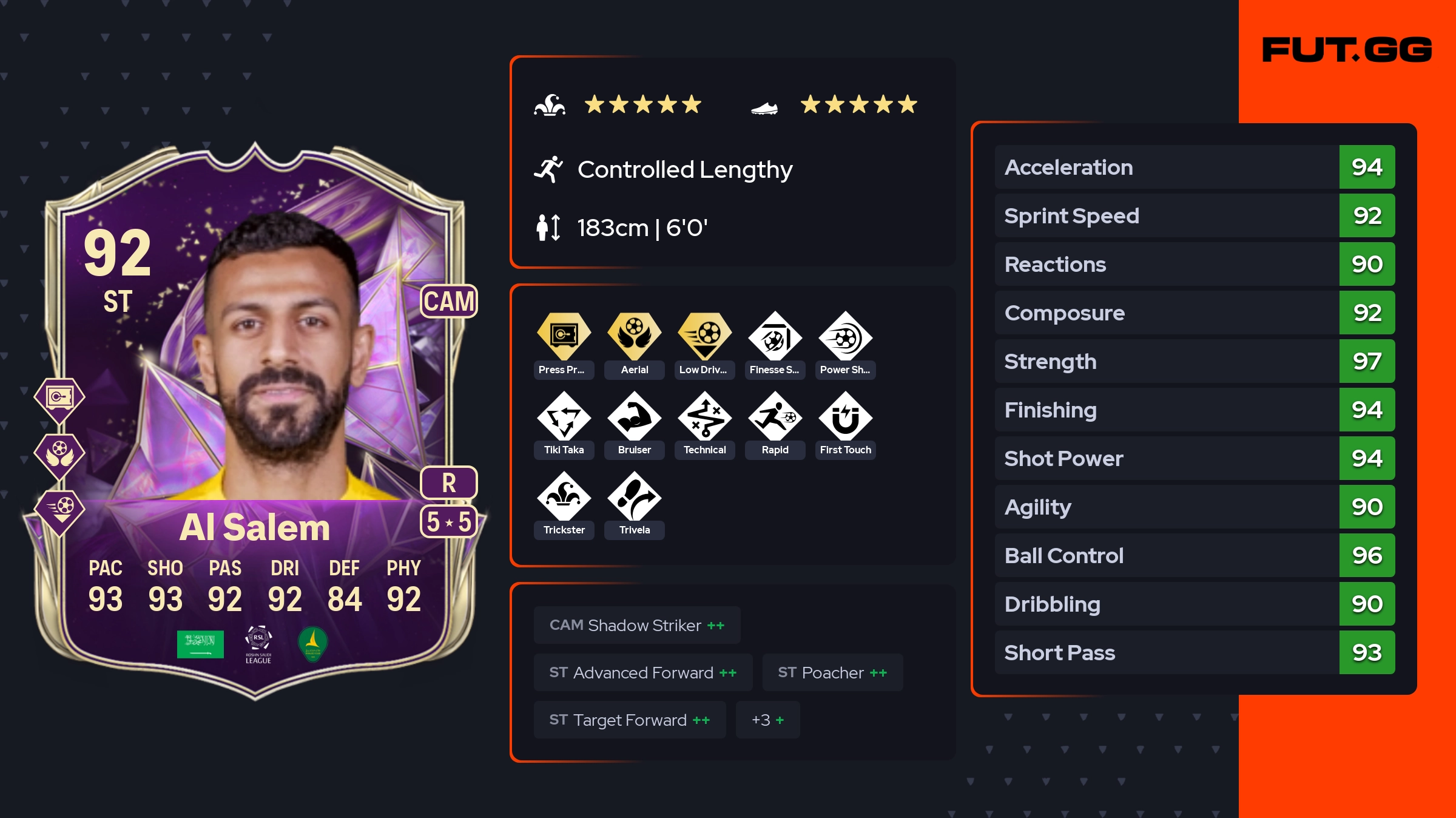Click the CAM alternate position badge

(449, 301)
